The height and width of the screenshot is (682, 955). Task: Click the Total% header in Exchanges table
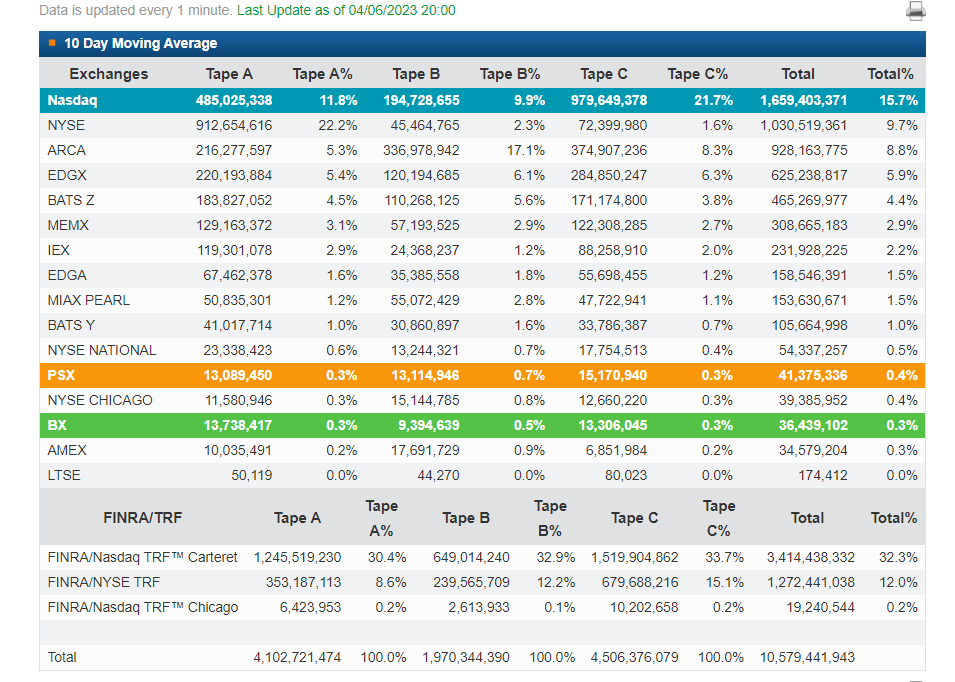click(891, 74)
